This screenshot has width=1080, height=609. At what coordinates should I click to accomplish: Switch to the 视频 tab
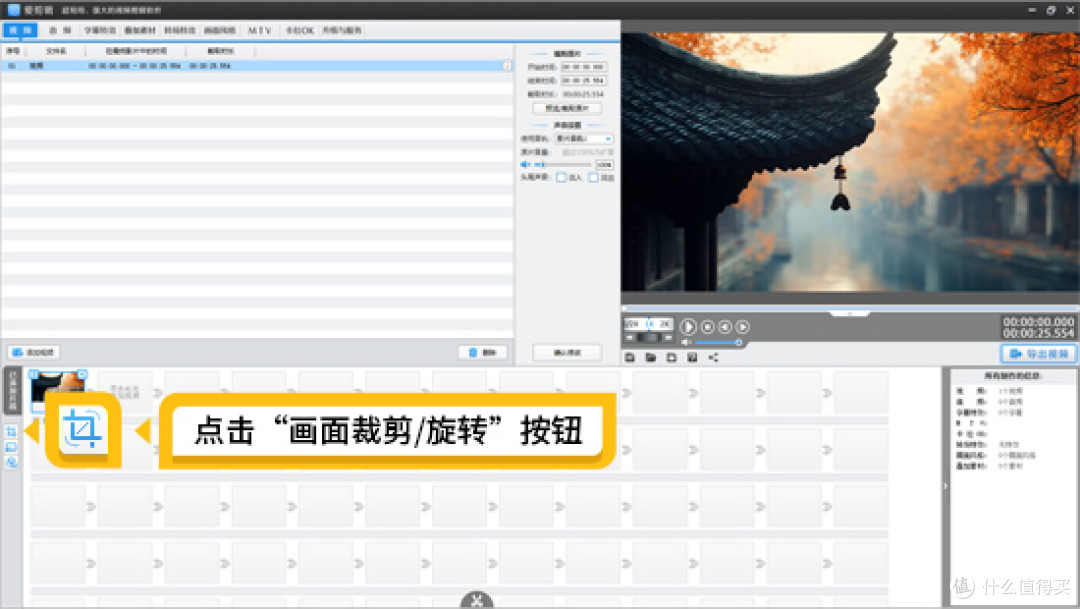[x=20, y=30]
